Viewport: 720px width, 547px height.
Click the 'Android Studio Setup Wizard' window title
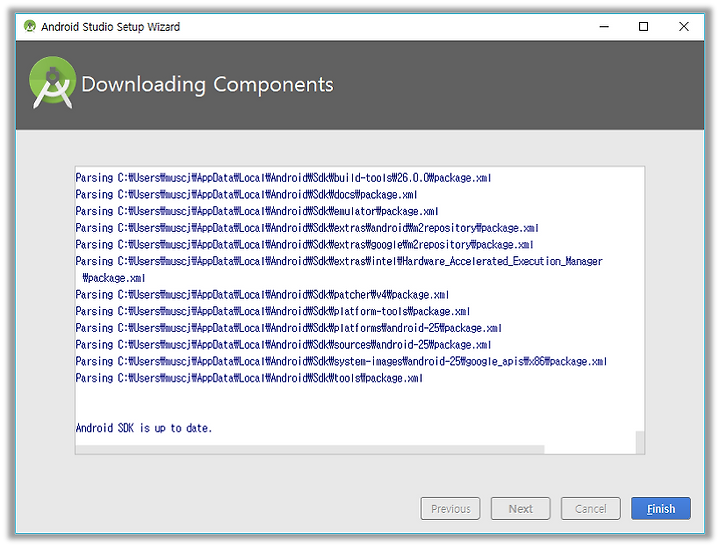[x=110, y=27]
